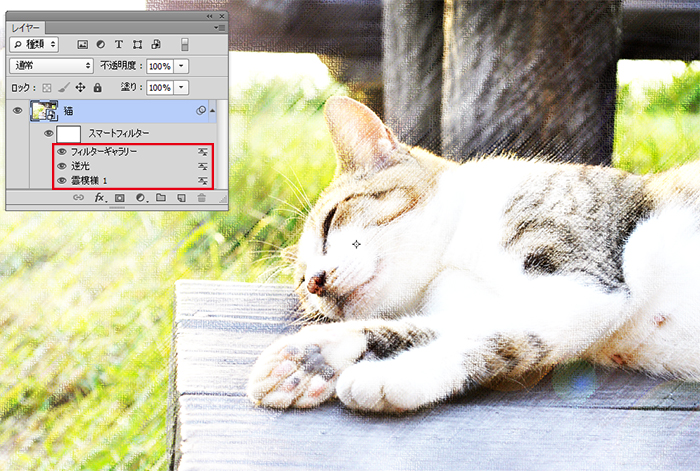Create a new layer group folder
This screenshot has height=471, width=700.
(x=160, y=199)
